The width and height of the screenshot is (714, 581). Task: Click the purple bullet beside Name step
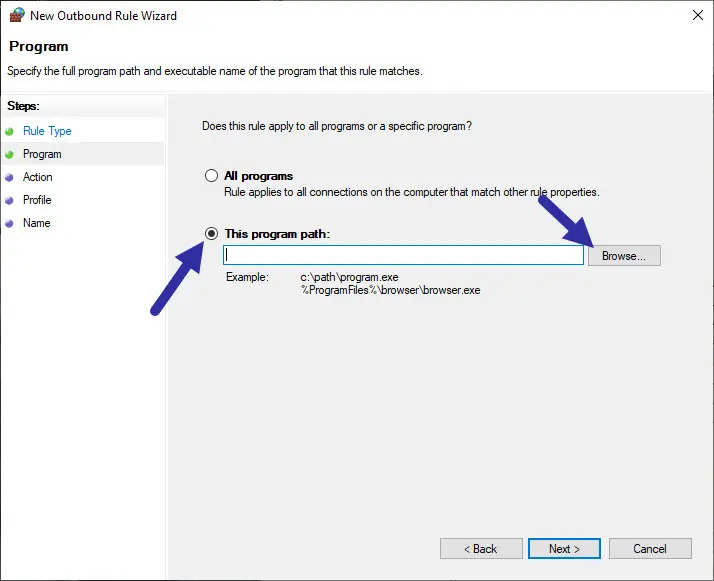10,223
